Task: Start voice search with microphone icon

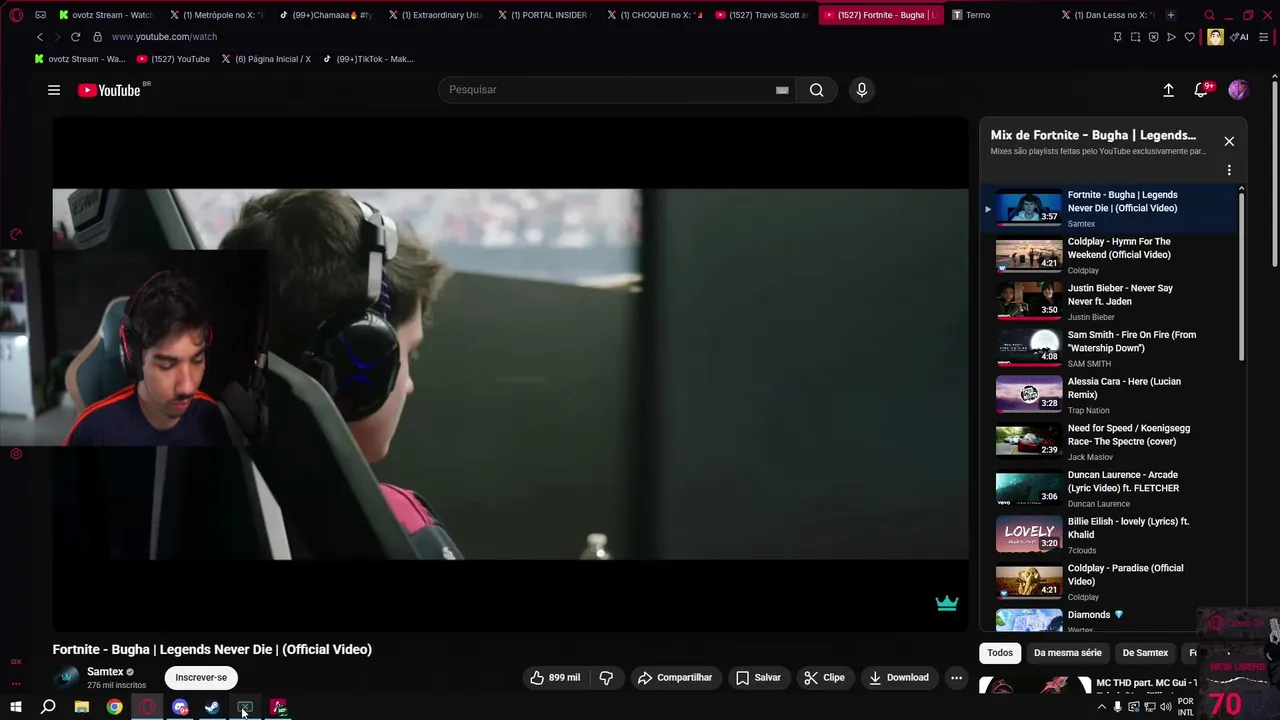Action: pos(862,90)
